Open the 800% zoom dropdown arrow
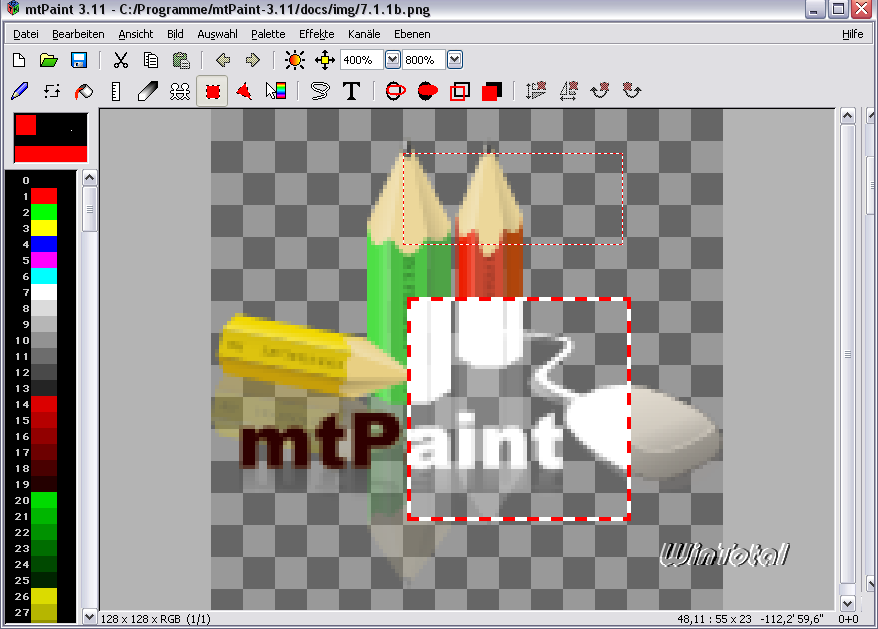Viewport: 878px width, 629px height. coord(455,59)
